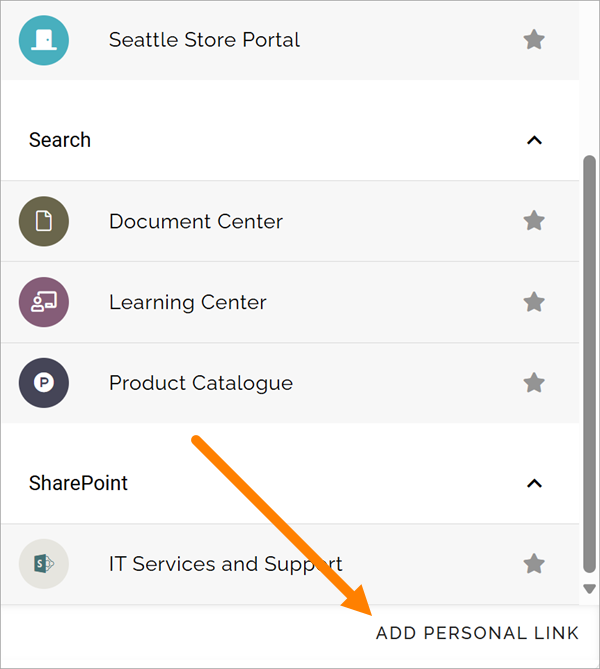600x669 pixels.
Task: Toggle the star next to Document Center
Action: click(x=534, y=221)
